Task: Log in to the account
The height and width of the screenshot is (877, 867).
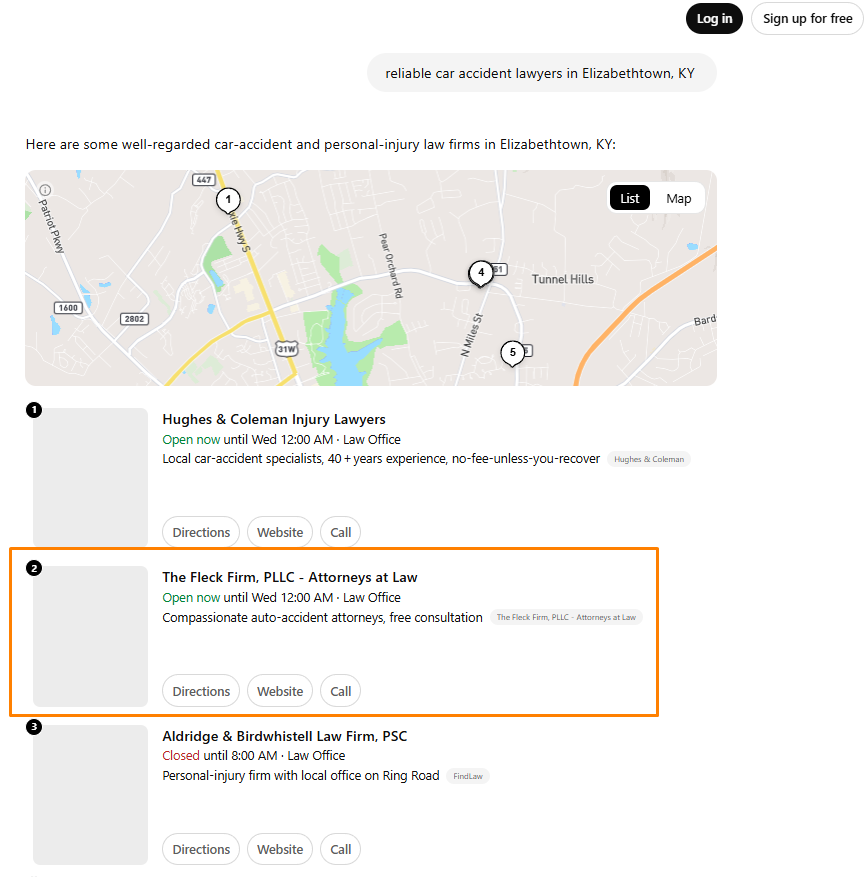Action: [x=714, y=18]
